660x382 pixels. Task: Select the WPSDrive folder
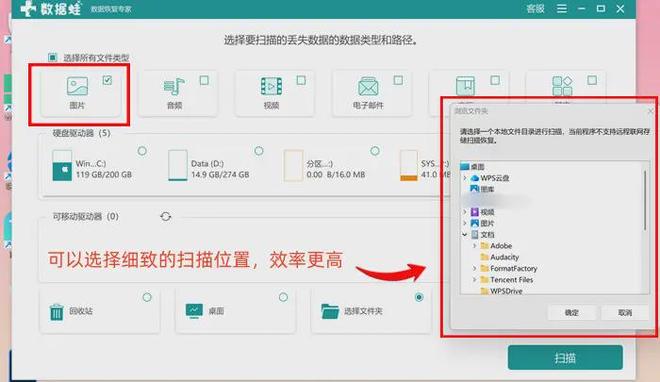pos(501,291)
